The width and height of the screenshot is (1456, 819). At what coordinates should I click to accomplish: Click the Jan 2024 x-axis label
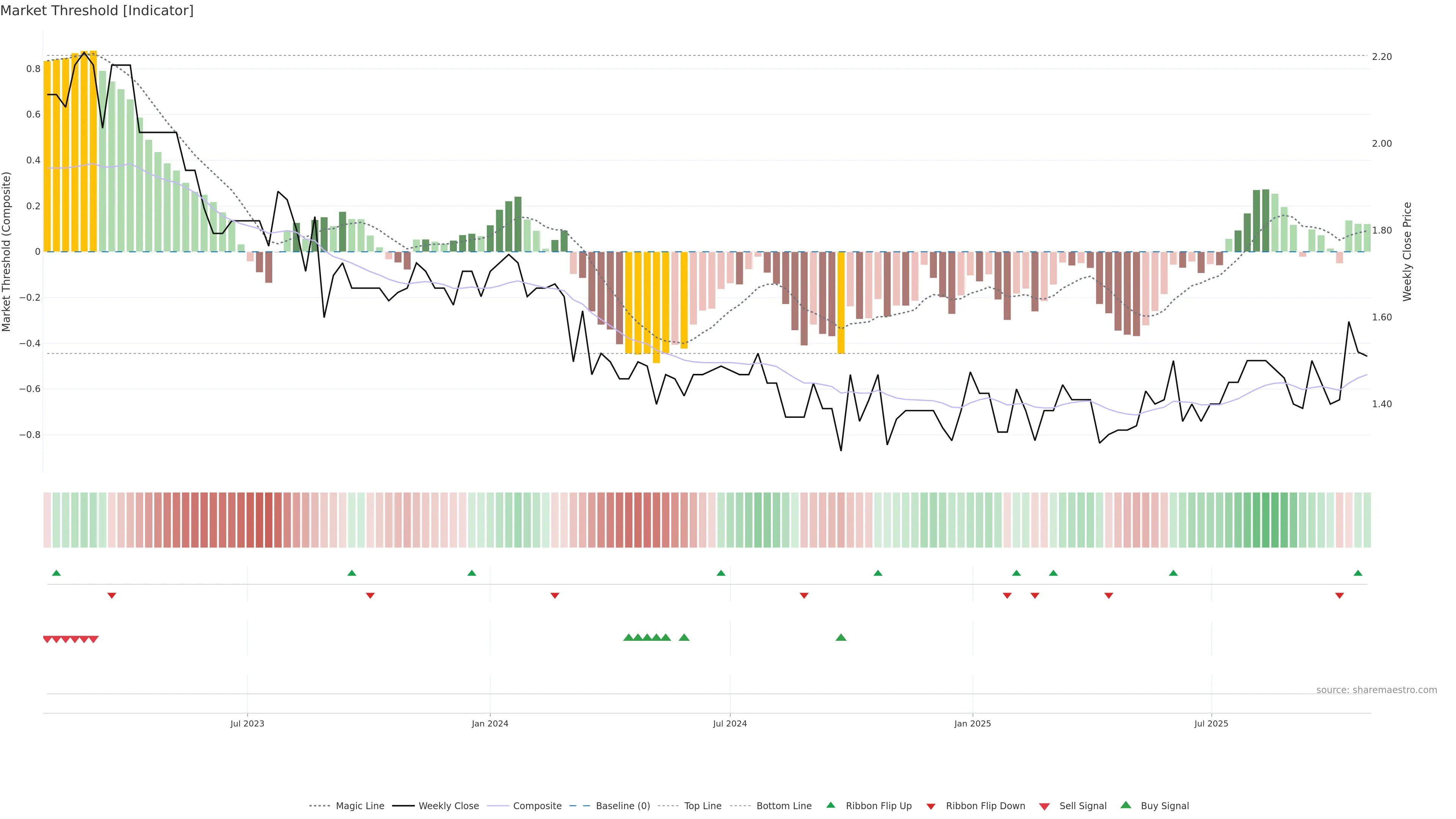[490, 723]
